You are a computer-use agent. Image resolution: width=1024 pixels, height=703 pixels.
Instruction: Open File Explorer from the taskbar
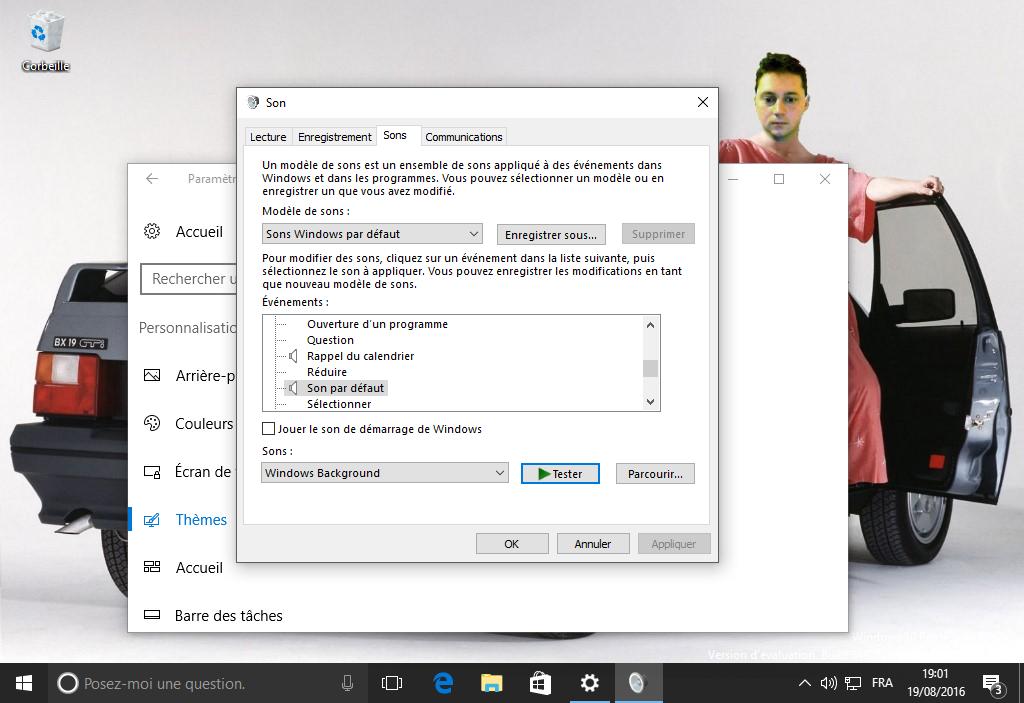491,683
